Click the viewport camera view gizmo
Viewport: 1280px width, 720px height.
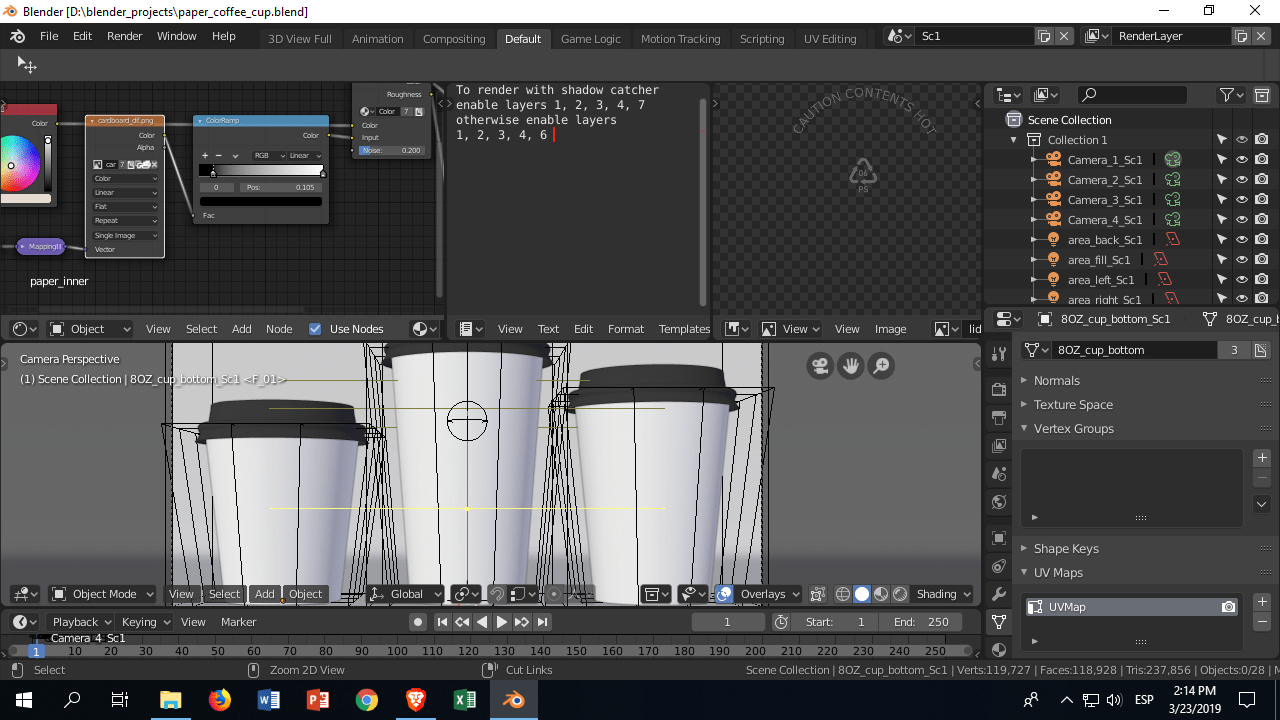819,366
